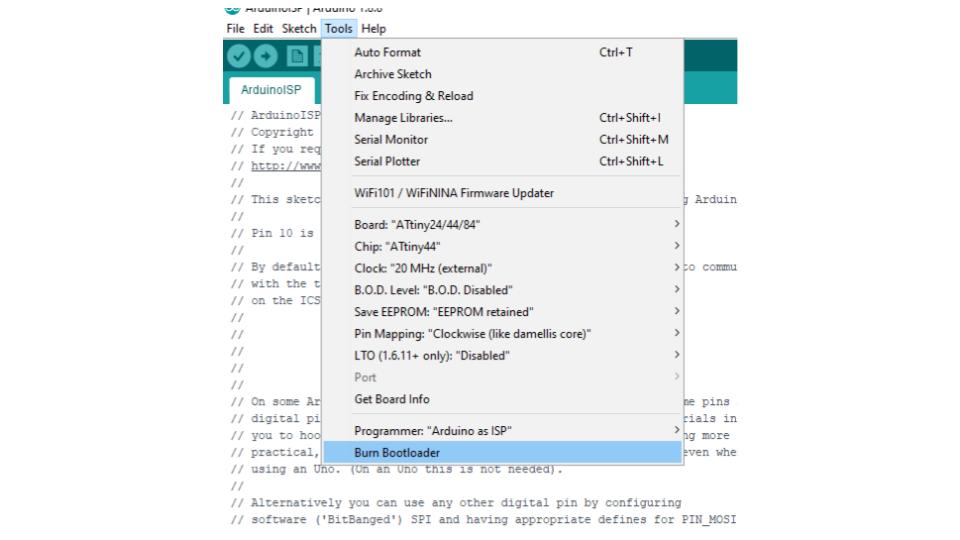
Task: Open the File menu
Action: (235, 29)
